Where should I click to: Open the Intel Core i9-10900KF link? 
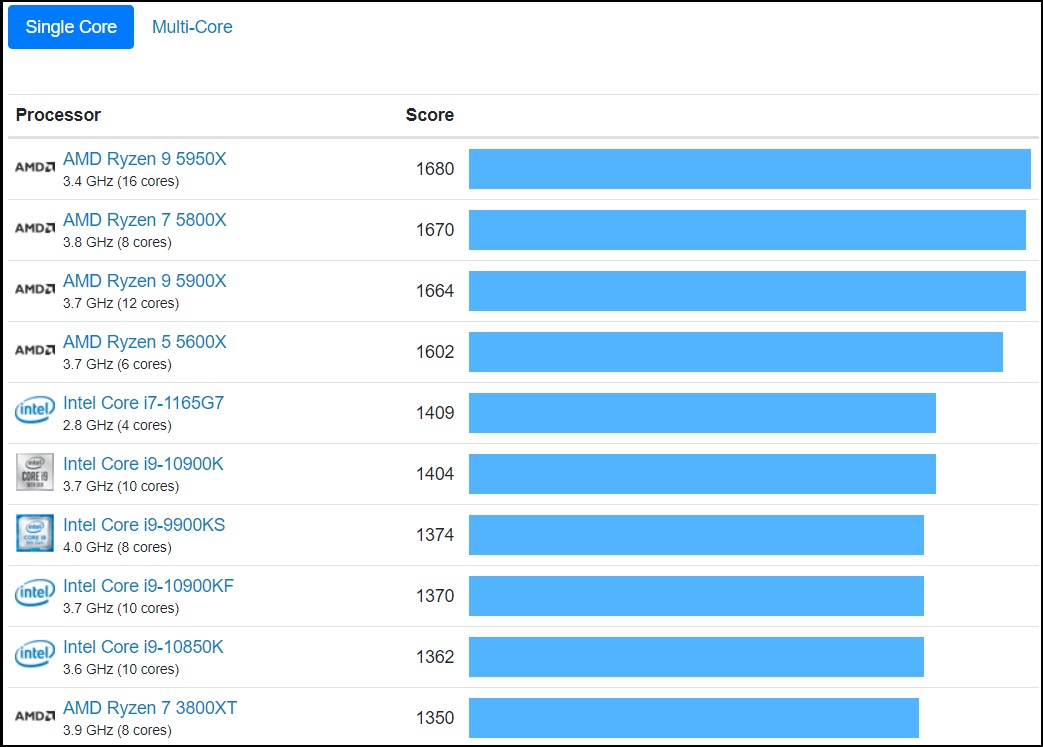pyautogui.click(x=148, y=586)
